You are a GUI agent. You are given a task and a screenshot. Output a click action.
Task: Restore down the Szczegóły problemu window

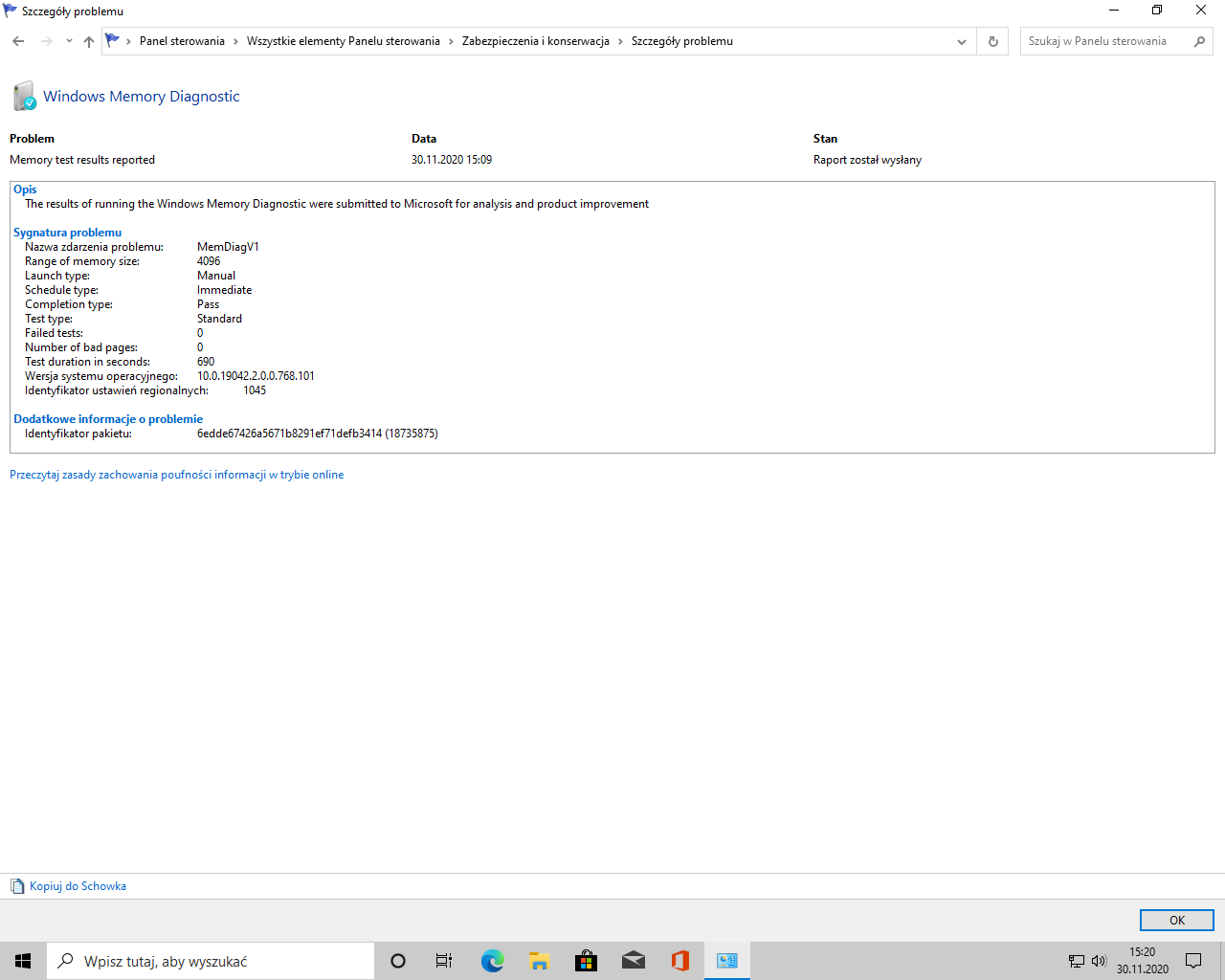tap(1157, 11)
